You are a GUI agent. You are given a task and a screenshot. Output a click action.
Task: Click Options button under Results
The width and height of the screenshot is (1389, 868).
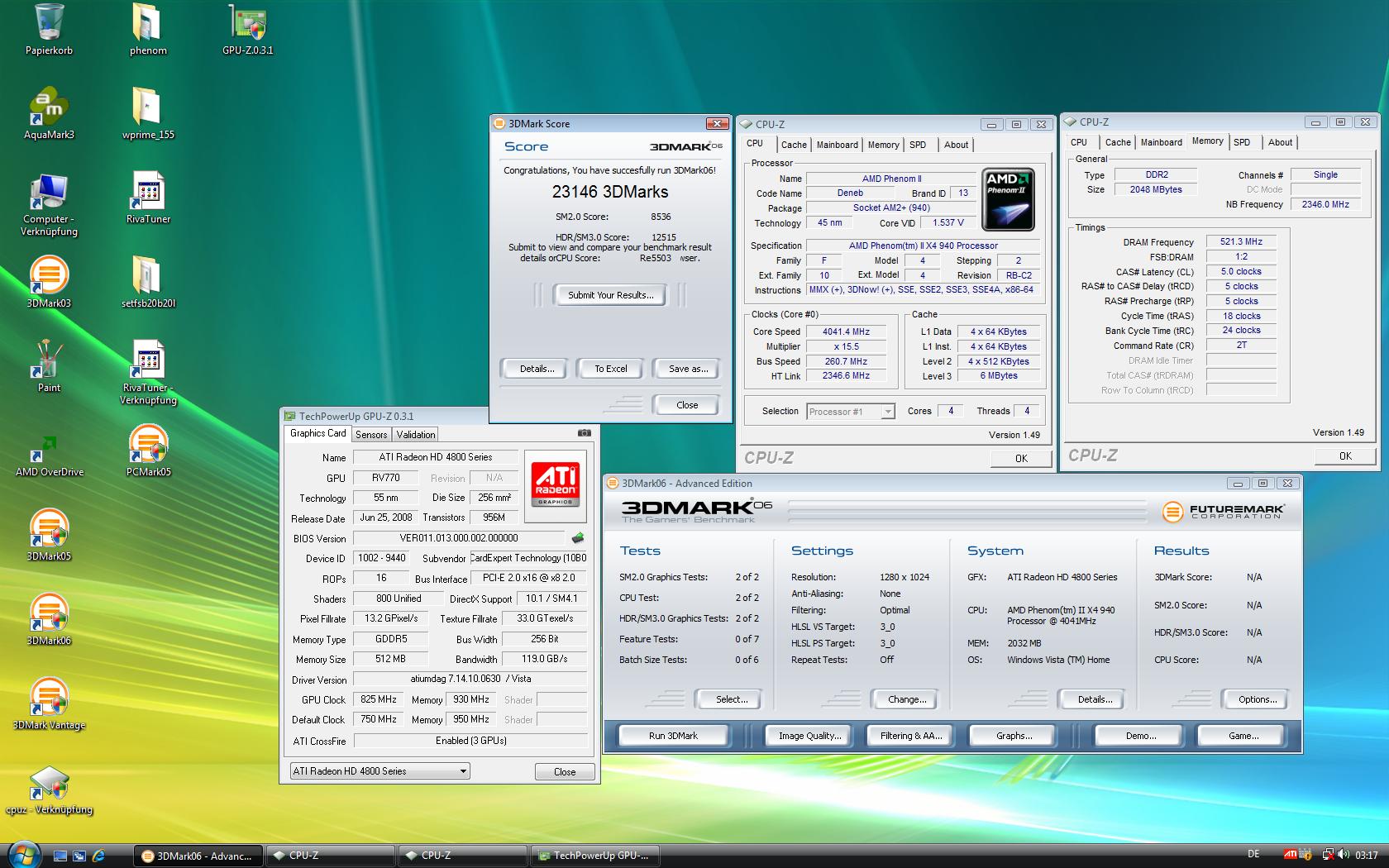1257,699
